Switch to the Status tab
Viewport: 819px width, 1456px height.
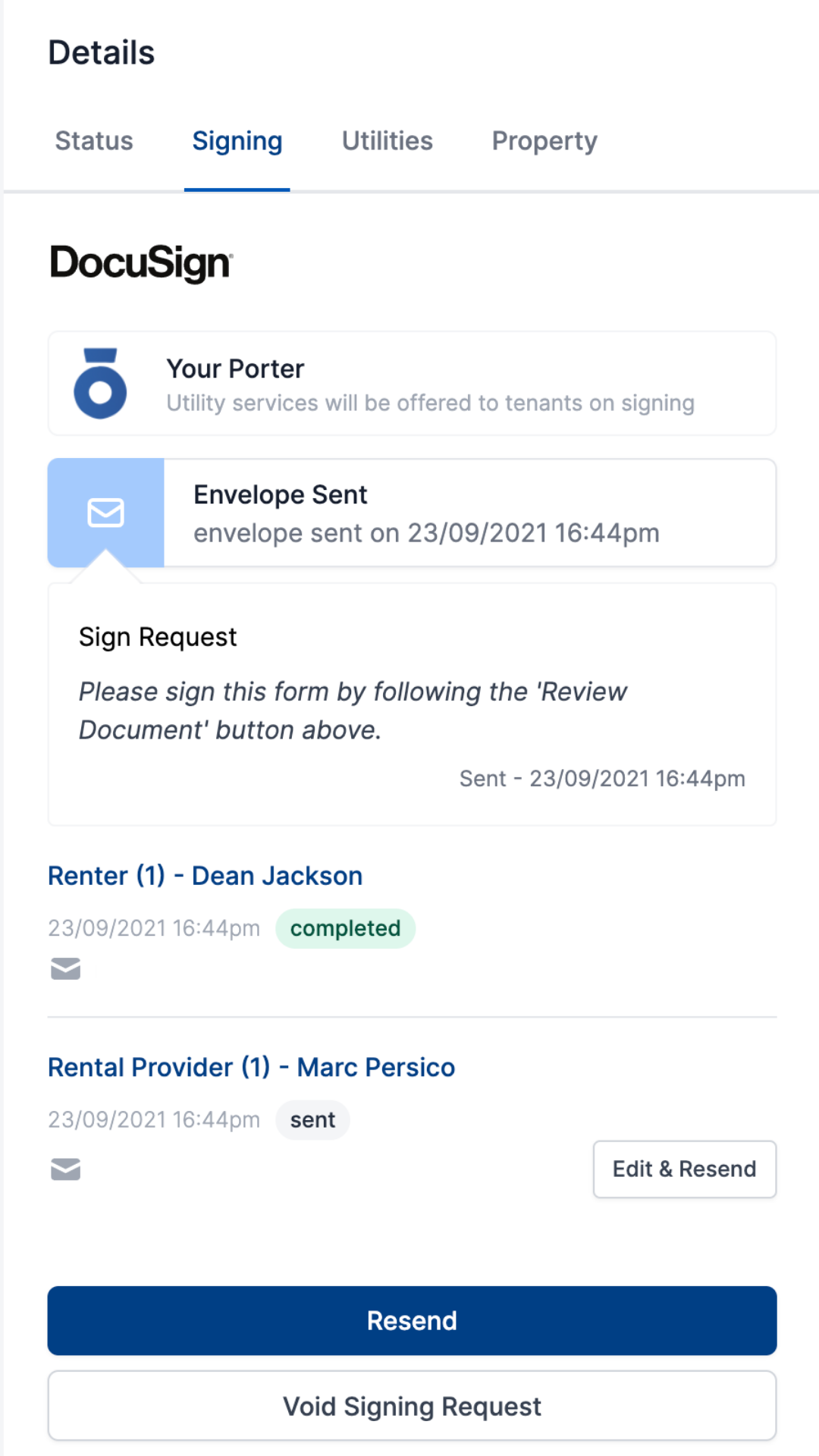94,141
